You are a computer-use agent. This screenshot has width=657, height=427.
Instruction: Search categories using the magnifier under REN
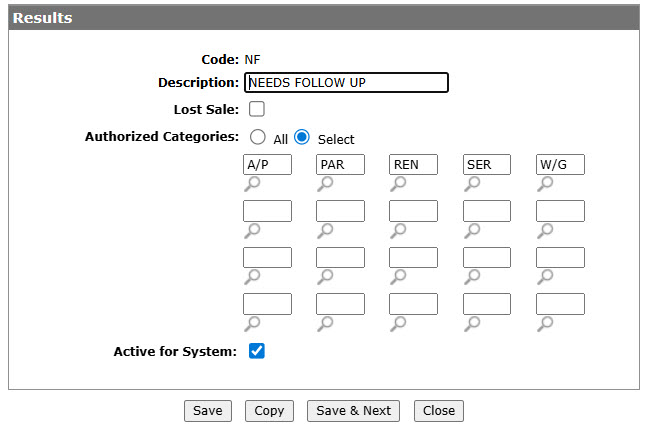[x=398, y=184]
